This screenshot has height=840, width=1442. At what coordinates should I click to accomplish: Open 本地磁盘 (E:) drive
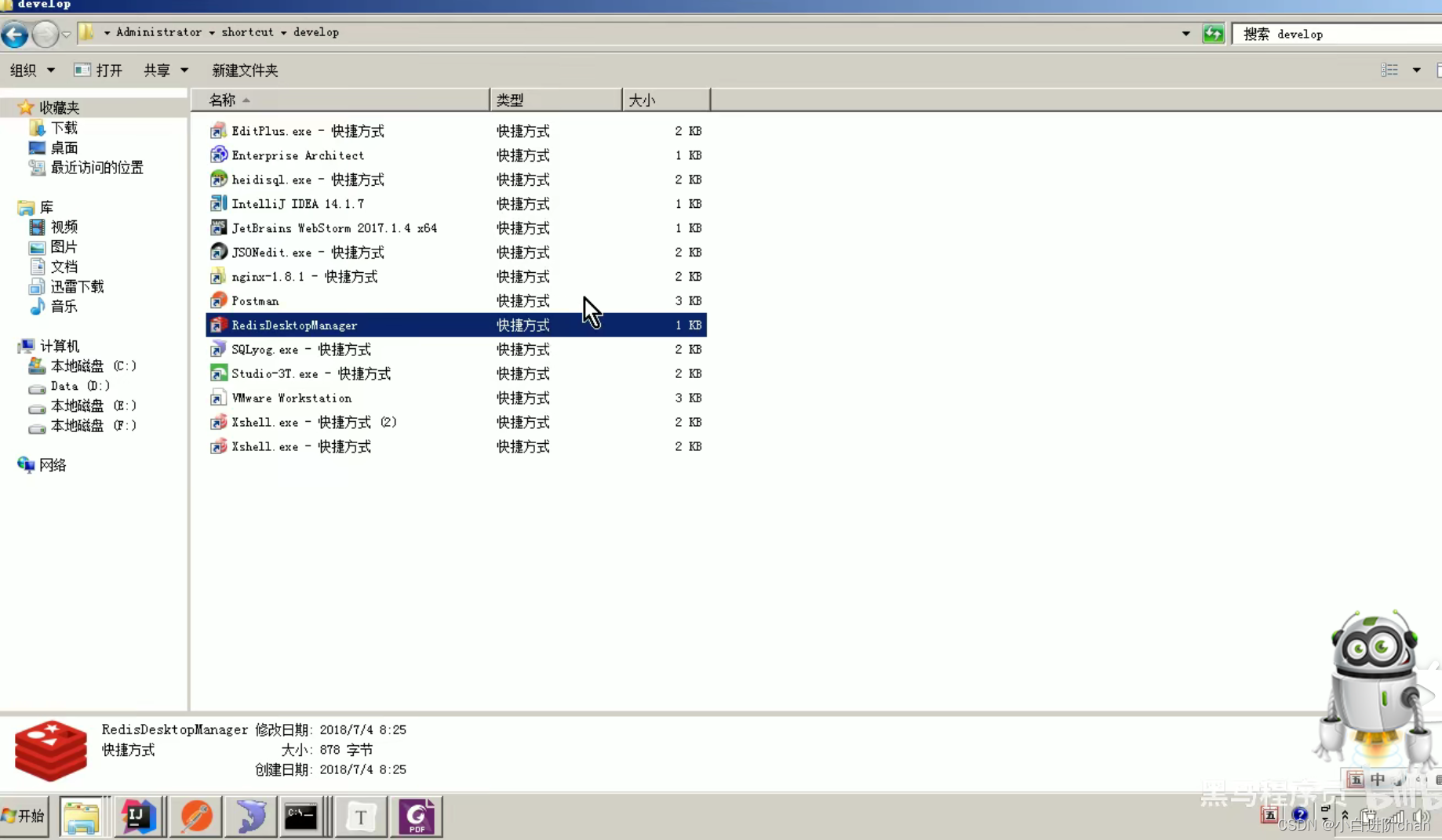93,405
